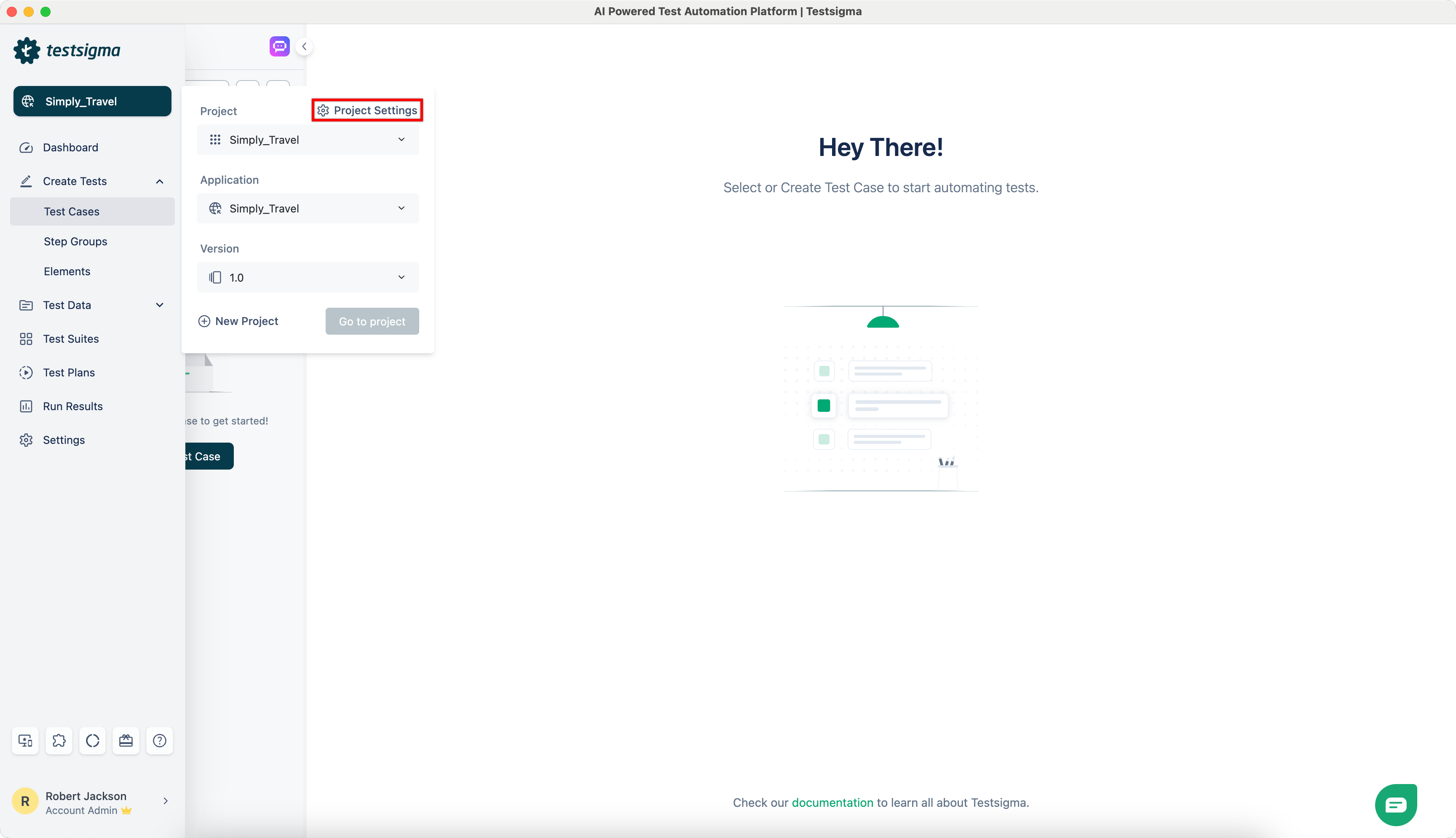1456x838 pixels.
Task: Click the Testsigma gear logo icon
Action: pyautogui.click(x=27, y=51)
